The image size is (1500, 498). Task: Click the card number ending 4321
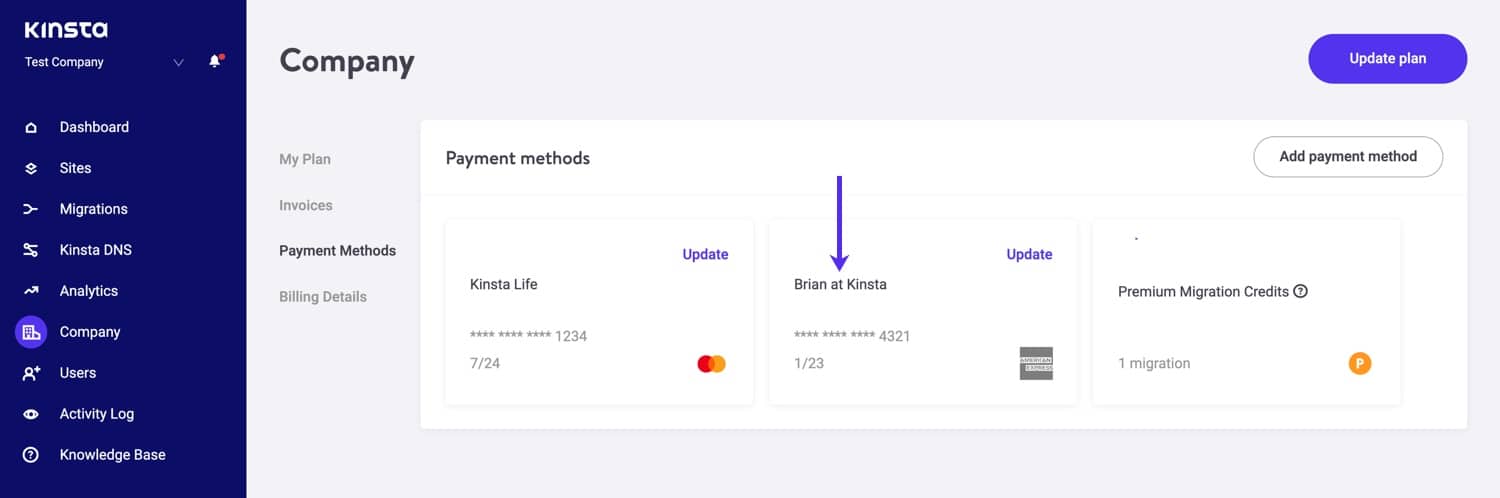tap(852, 336)
